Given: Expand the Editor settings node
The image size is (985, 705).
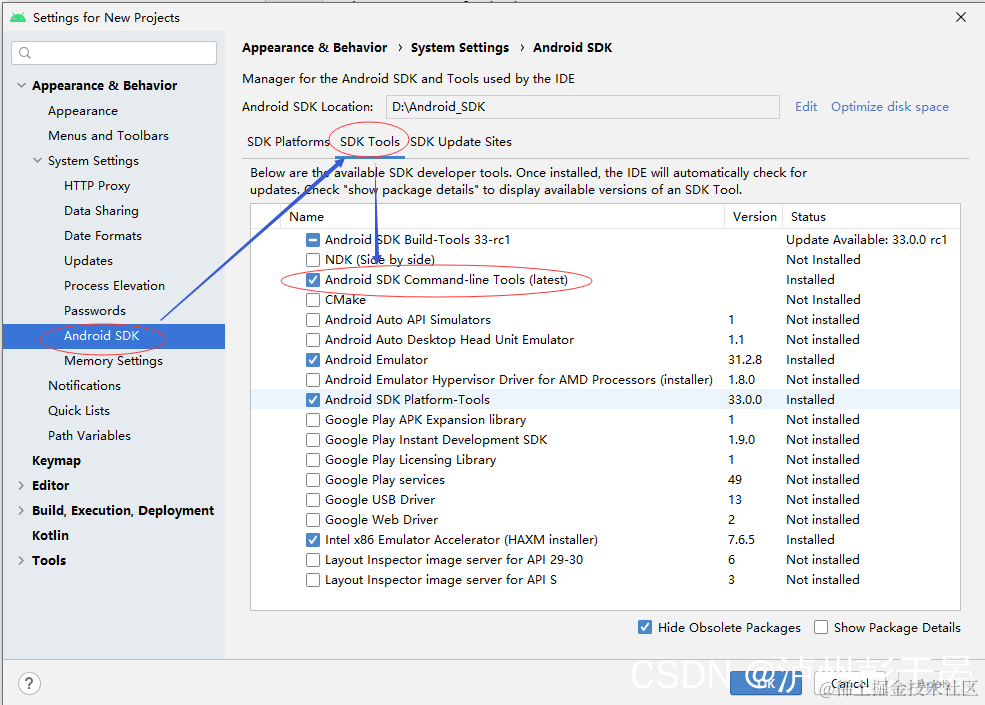Looking at the screenshot, I should click(21, 486).
